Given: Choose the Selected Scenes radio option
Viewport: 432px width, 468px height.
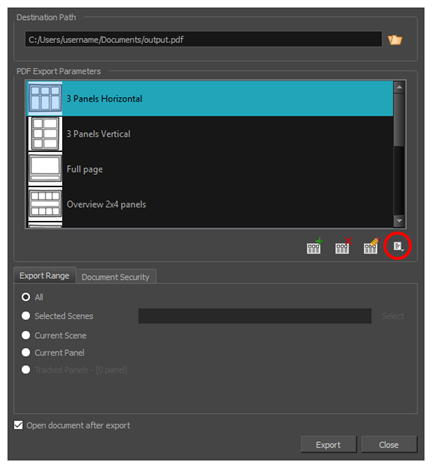Looking at the screenshot, I should [26, 316].
